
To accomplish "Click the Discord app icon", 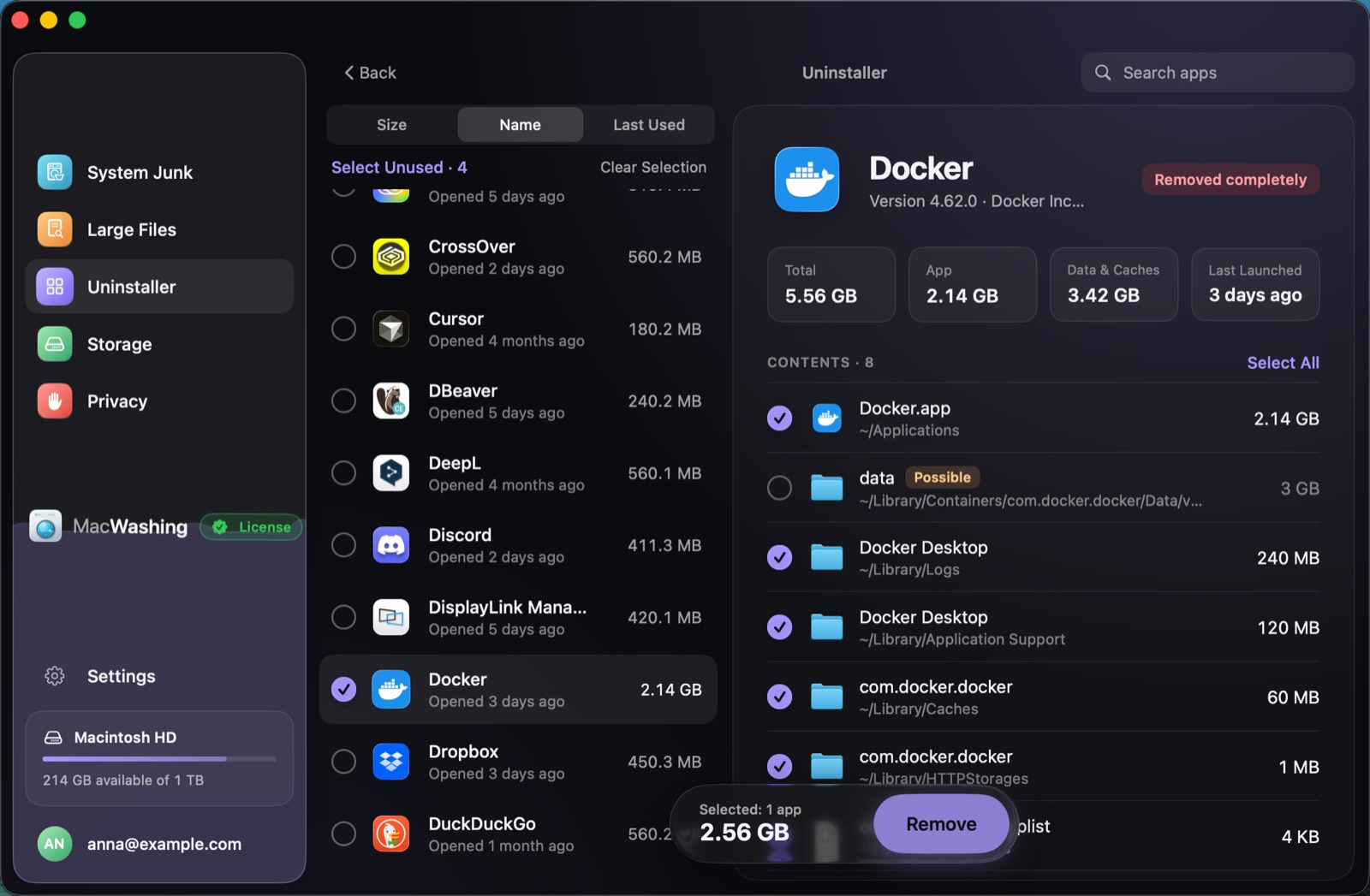I will [x=391, y=545].
